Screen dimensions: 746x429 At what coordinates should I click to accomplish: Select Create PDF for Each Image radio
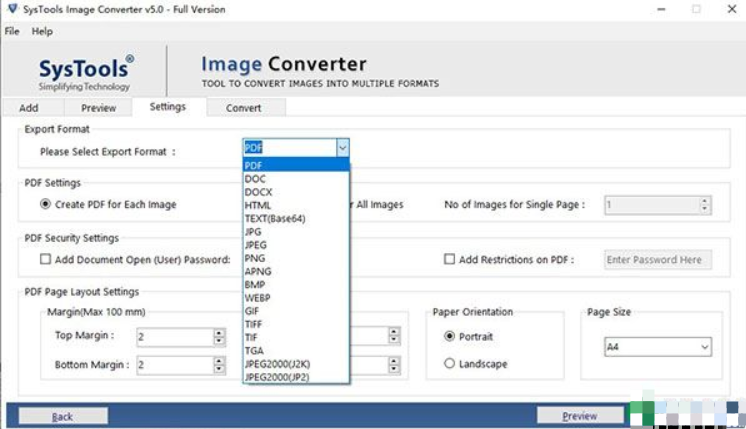[45, 204]
